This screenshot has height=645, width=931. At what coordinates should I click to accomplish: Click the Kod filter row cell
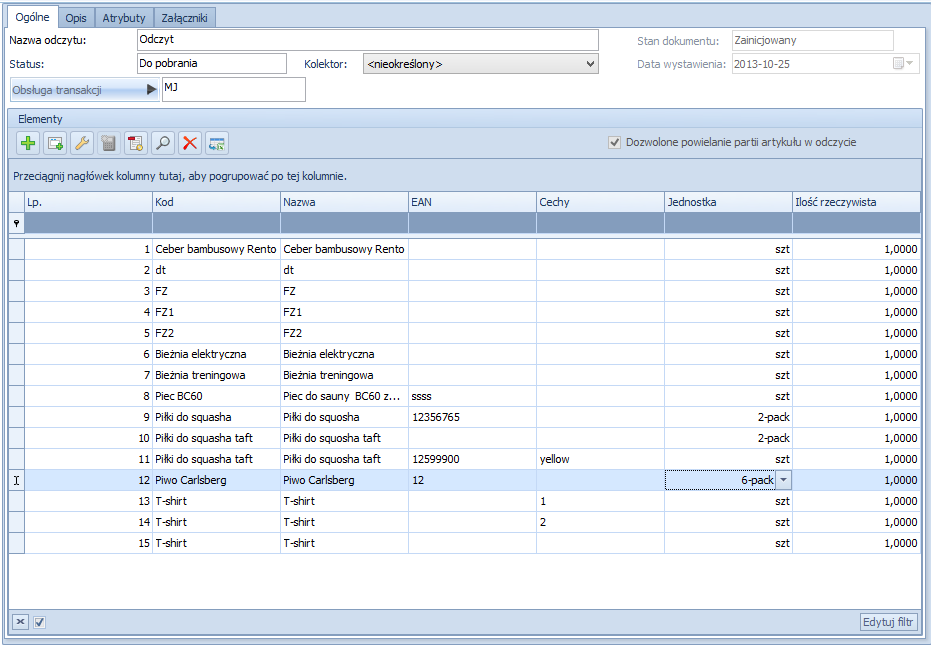[216, 223]
